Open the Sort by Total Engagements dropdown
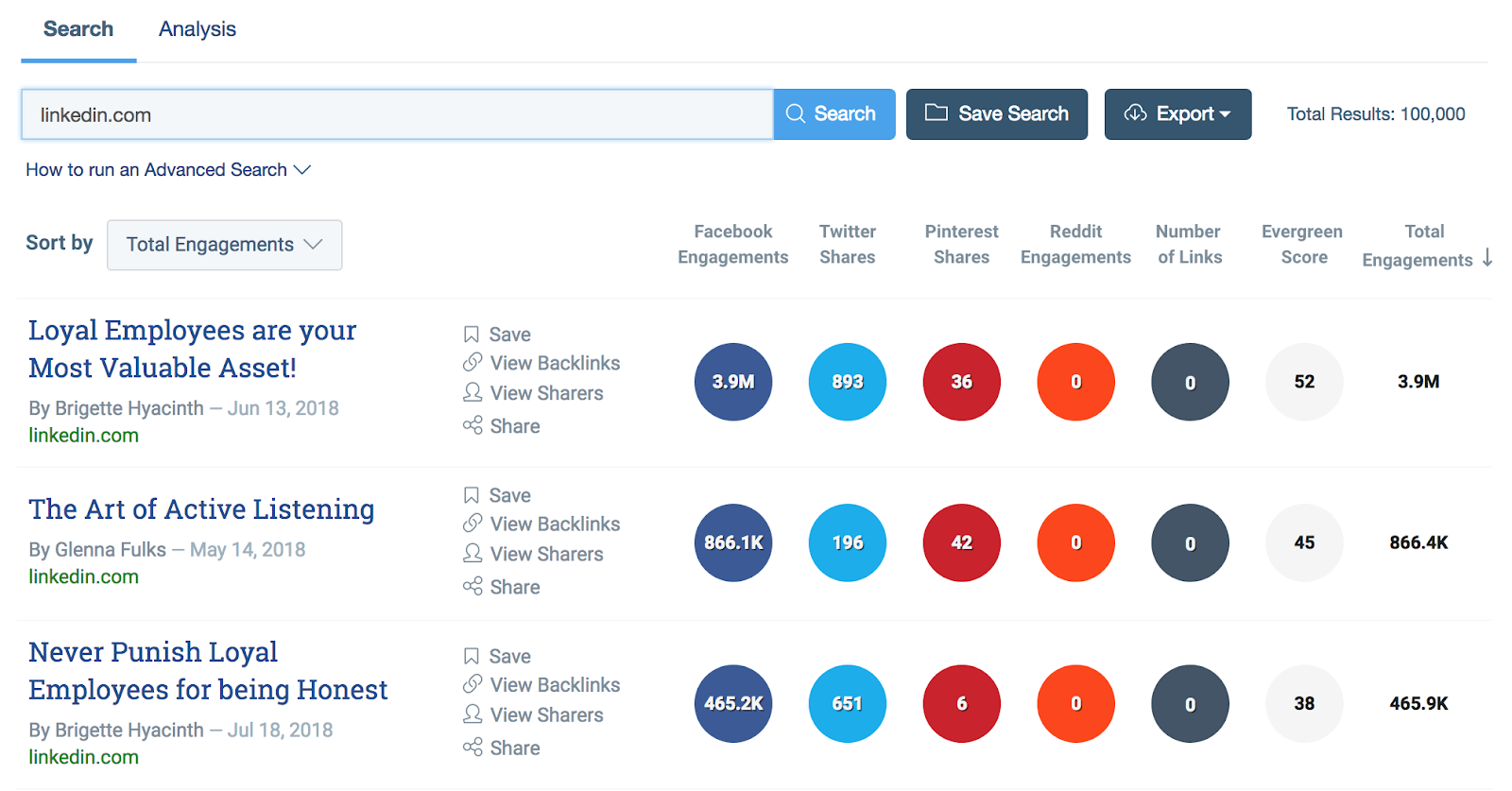This screenshot has height=791, width=1512. tap(225, 245)
